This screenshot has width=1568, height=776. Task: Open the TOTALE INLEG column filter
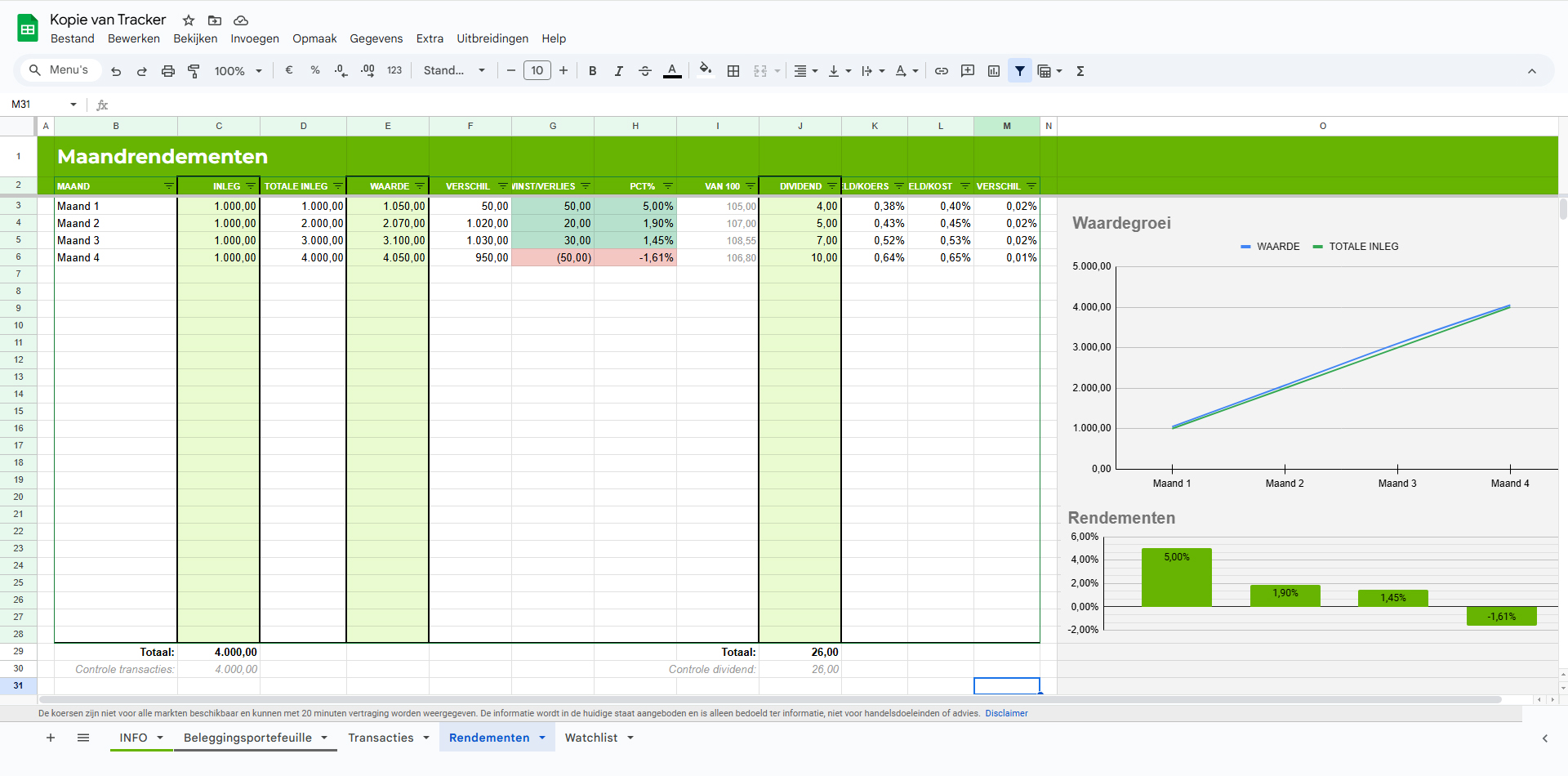(x=338, y=186)
